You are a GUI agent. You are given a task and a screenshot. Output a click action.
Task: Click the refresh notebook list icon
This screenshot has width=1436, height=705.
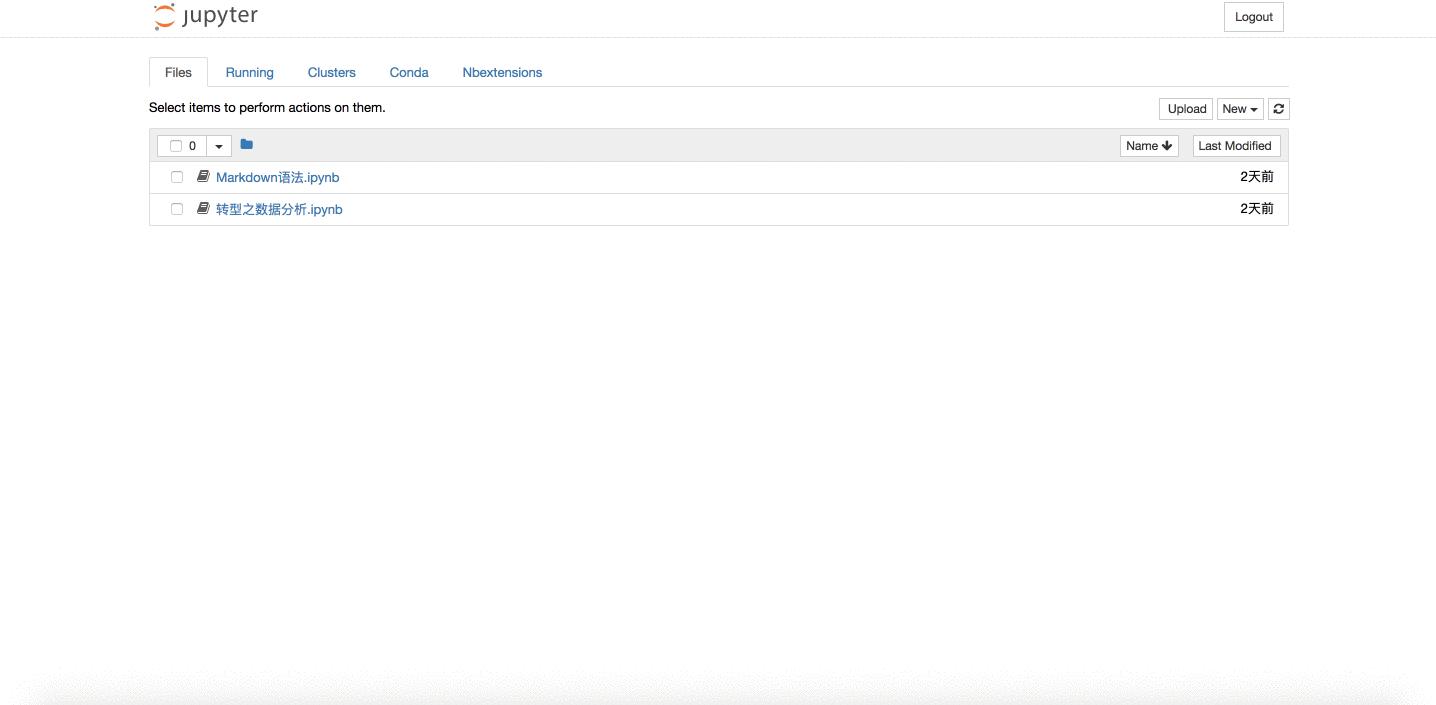1278,108
